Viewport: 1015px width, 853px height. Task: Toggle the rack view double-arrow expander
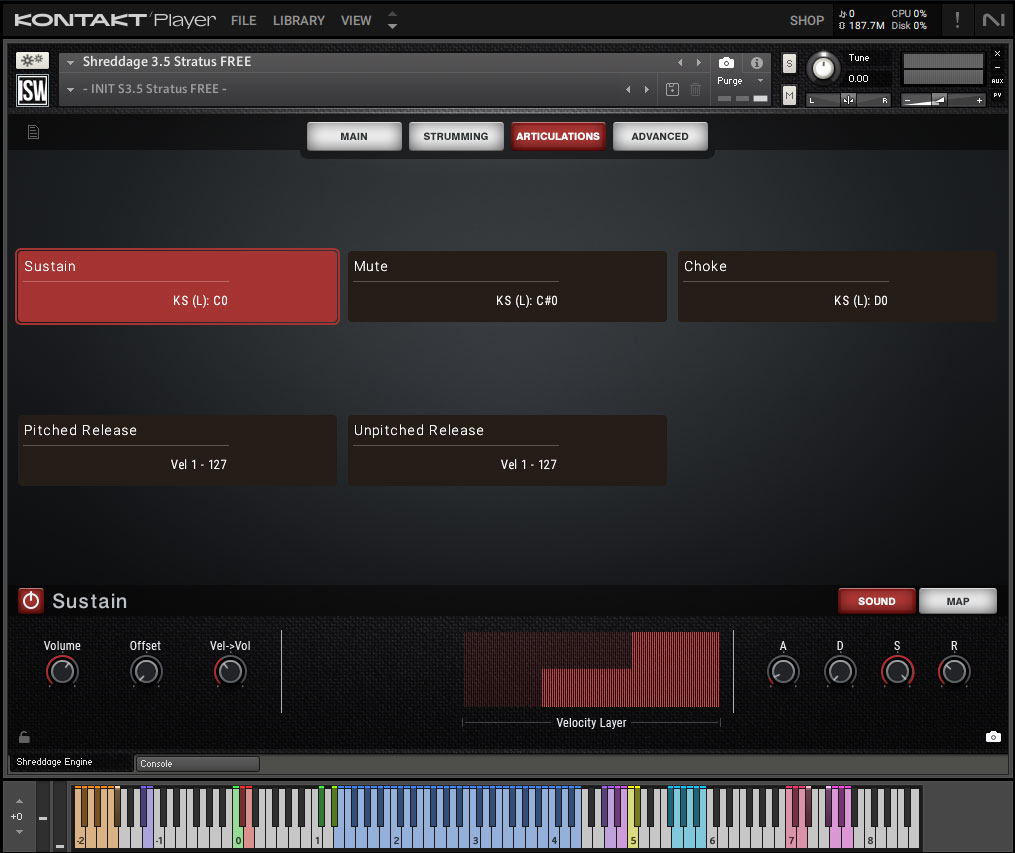click(x=392, y=20)
